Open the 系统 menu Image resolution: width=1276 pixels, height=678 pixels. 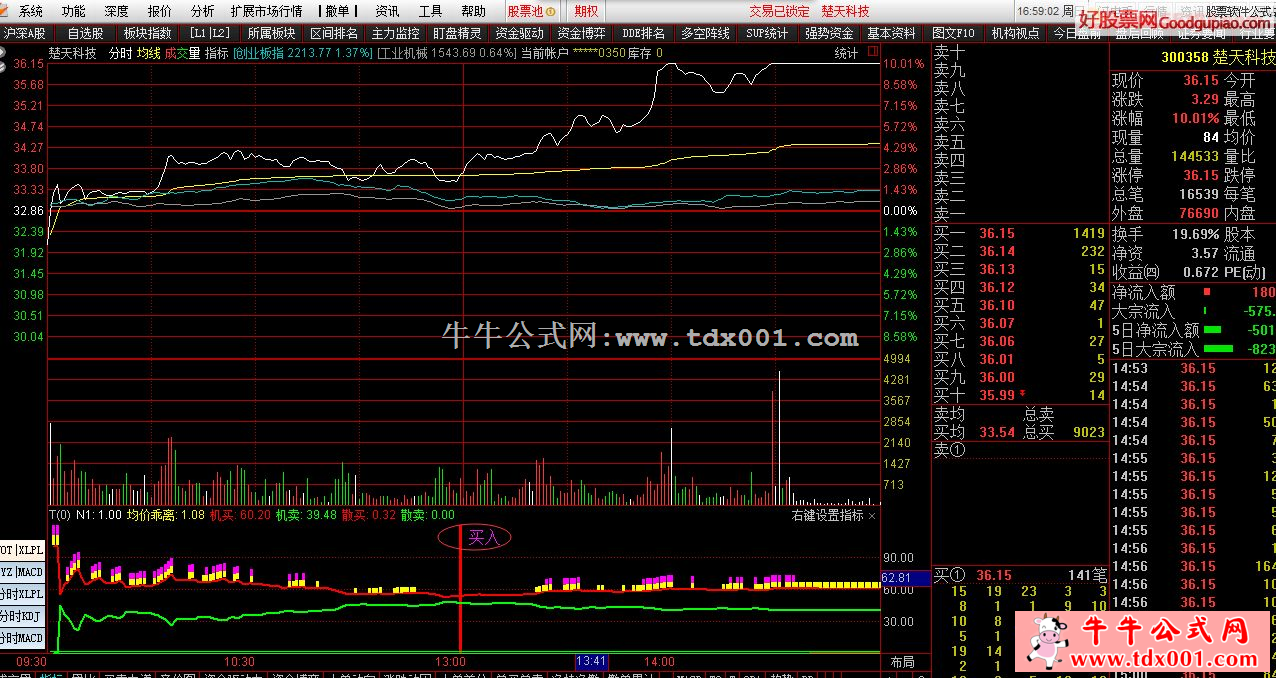[31, 11]
